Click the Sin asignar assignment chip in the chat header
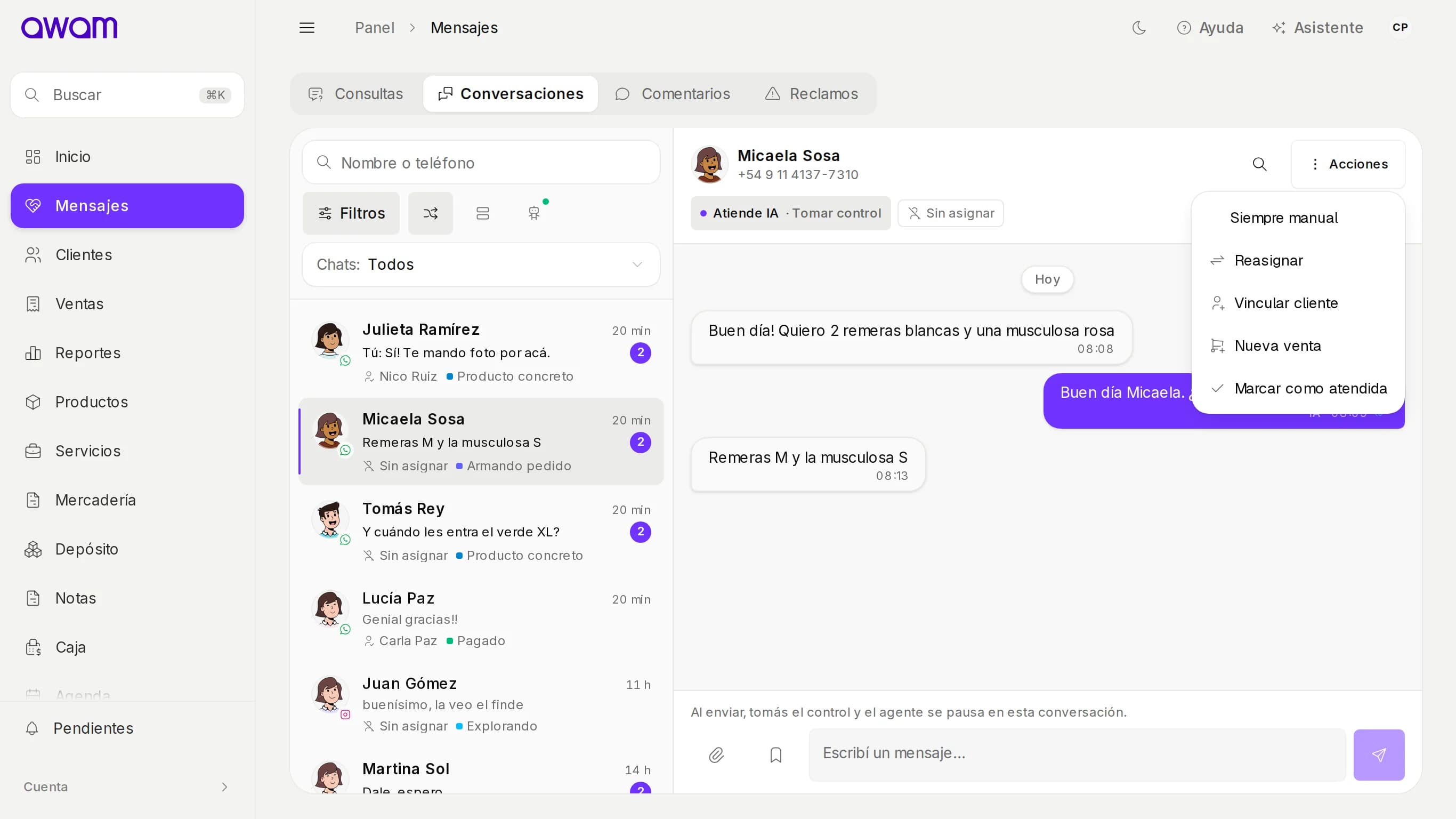Screen dimensions: 1456x819 pyautogui.click(x=951, y=213)
